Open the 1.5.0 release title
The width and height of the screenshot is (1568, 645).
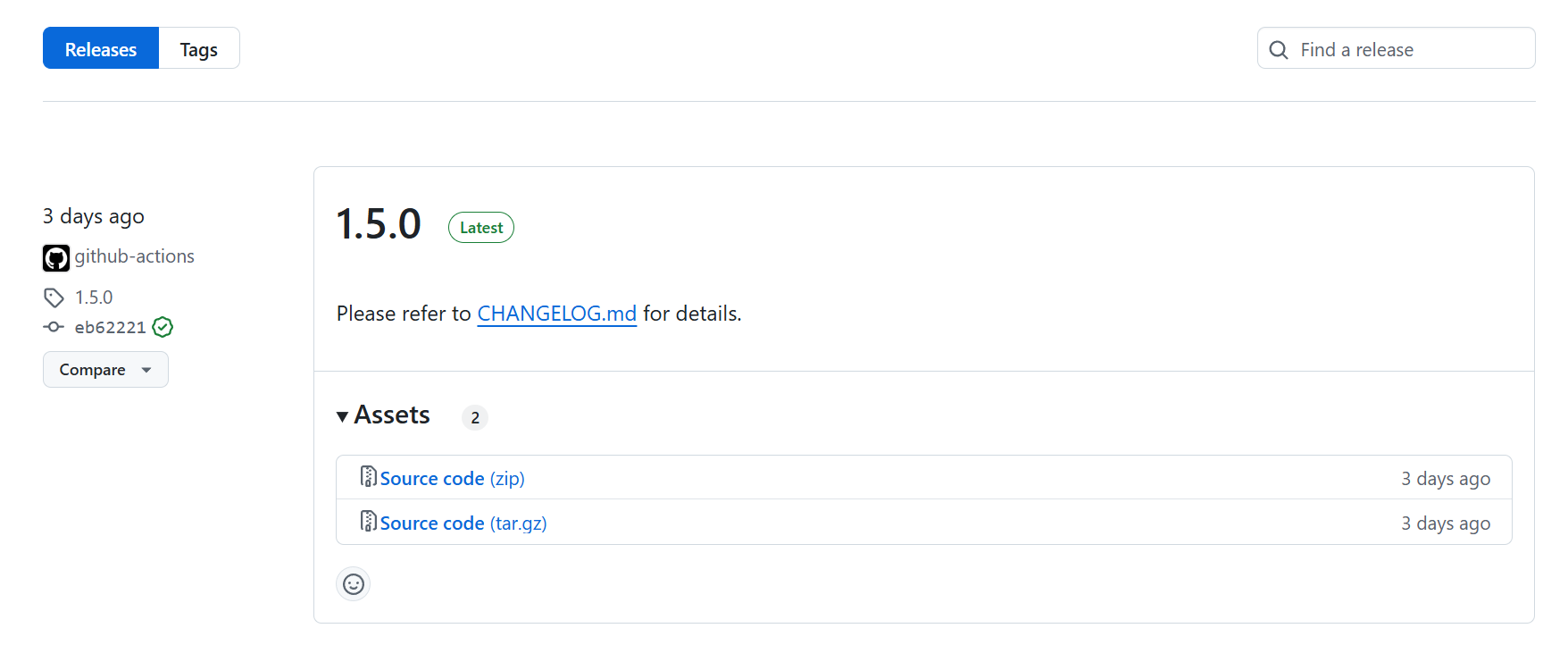click(379, 224)
